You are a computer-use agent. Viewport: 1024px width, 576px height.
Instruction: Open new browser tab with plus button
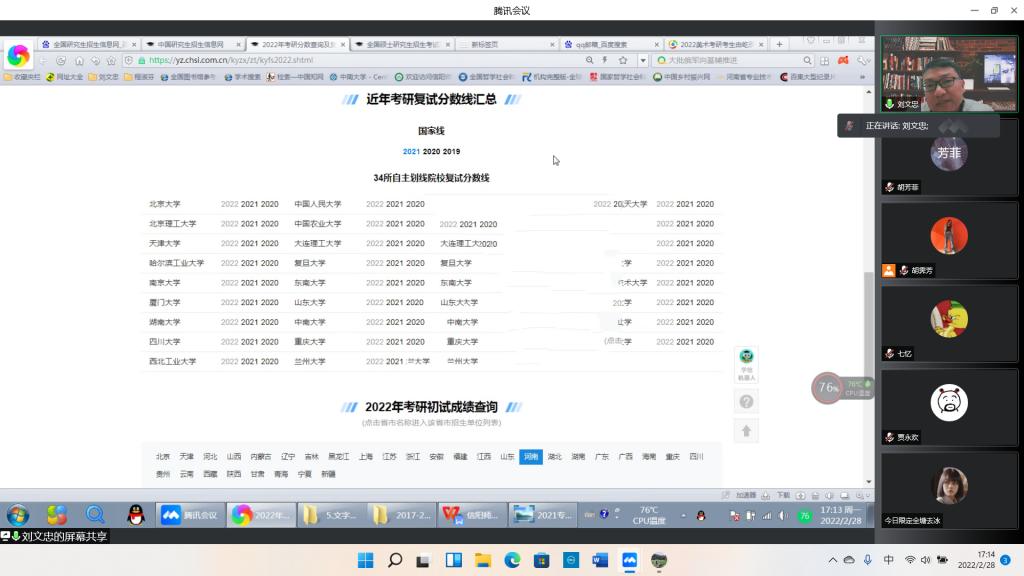tap(780, 44)
